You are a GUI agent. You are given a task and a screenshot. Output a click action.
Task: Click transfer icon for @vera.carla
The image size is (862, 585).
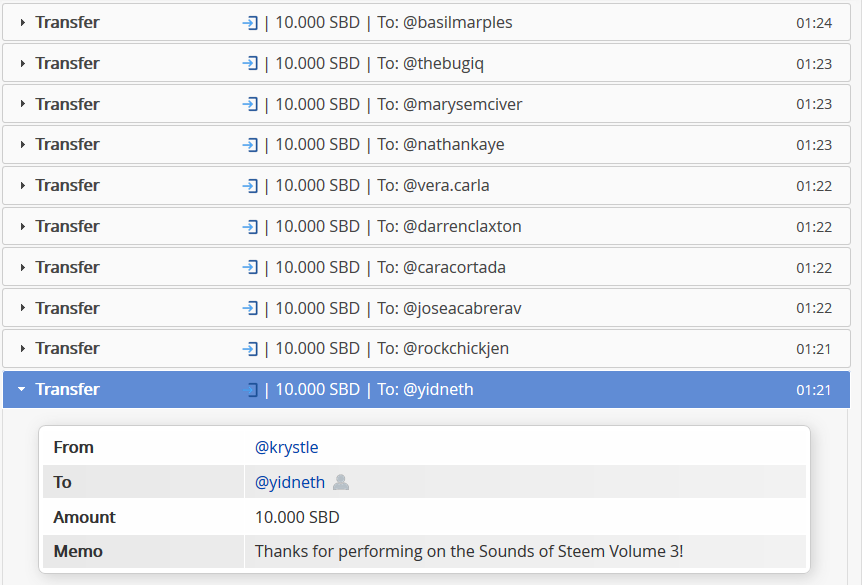(250, 186)
